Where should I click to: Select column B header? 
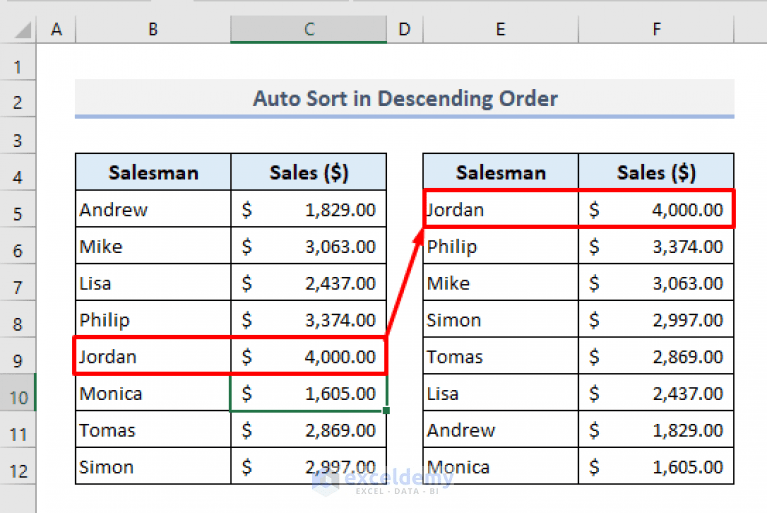[153, 29]
